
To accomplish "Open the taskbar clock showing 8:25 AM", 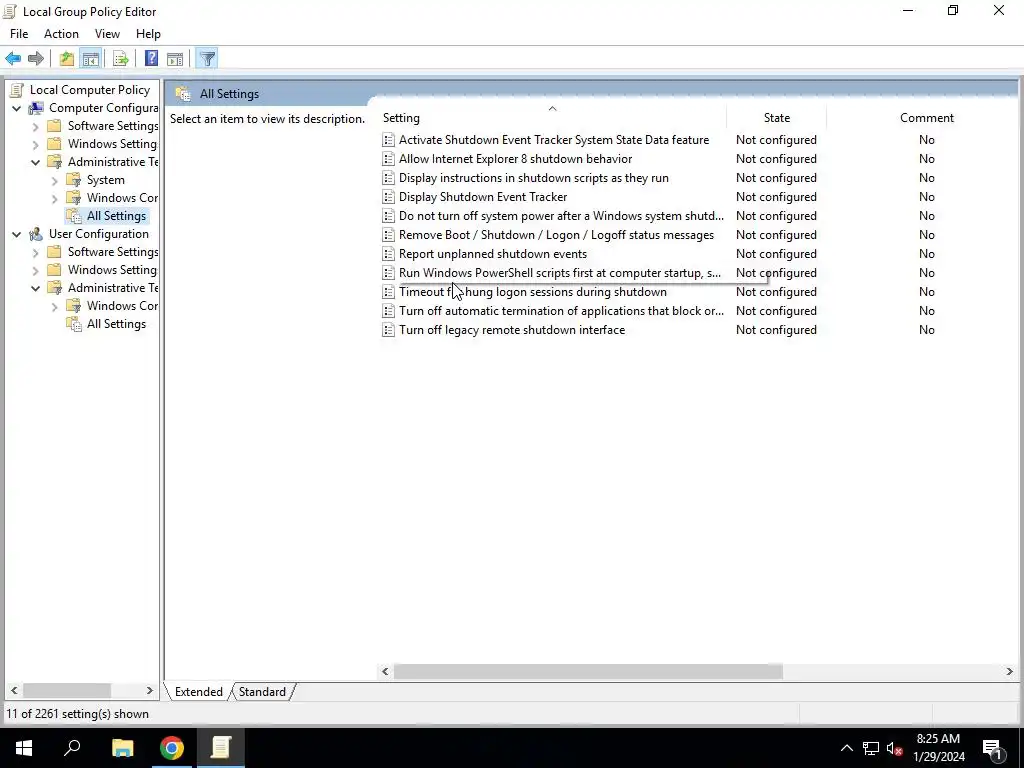I will [x=938, y=748].
